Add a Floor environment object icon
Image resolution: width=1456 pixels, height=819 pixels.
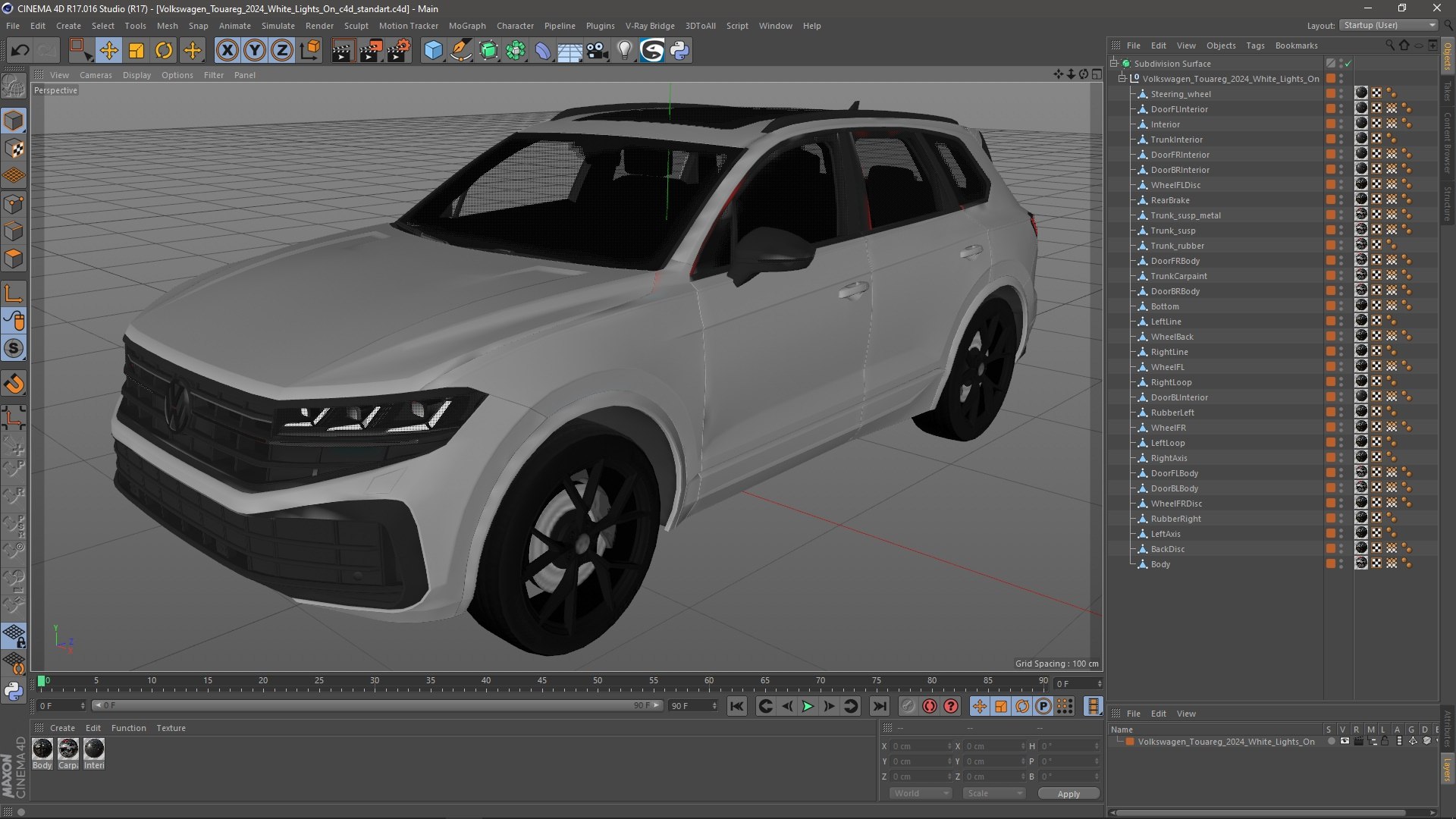[x=570, y=51]
